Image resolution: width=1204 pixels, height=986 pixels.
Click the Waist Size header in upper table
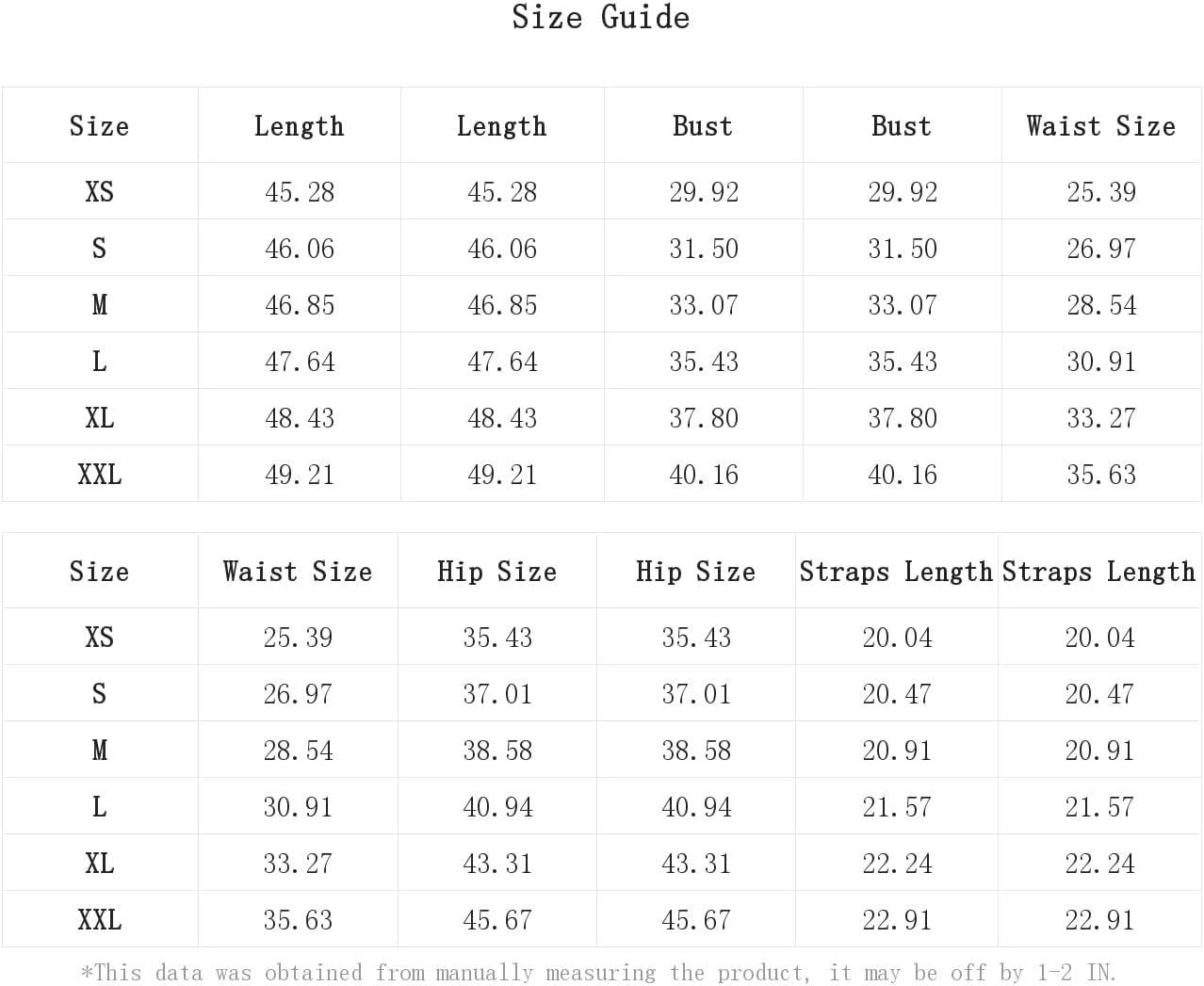click(1100, 126)
